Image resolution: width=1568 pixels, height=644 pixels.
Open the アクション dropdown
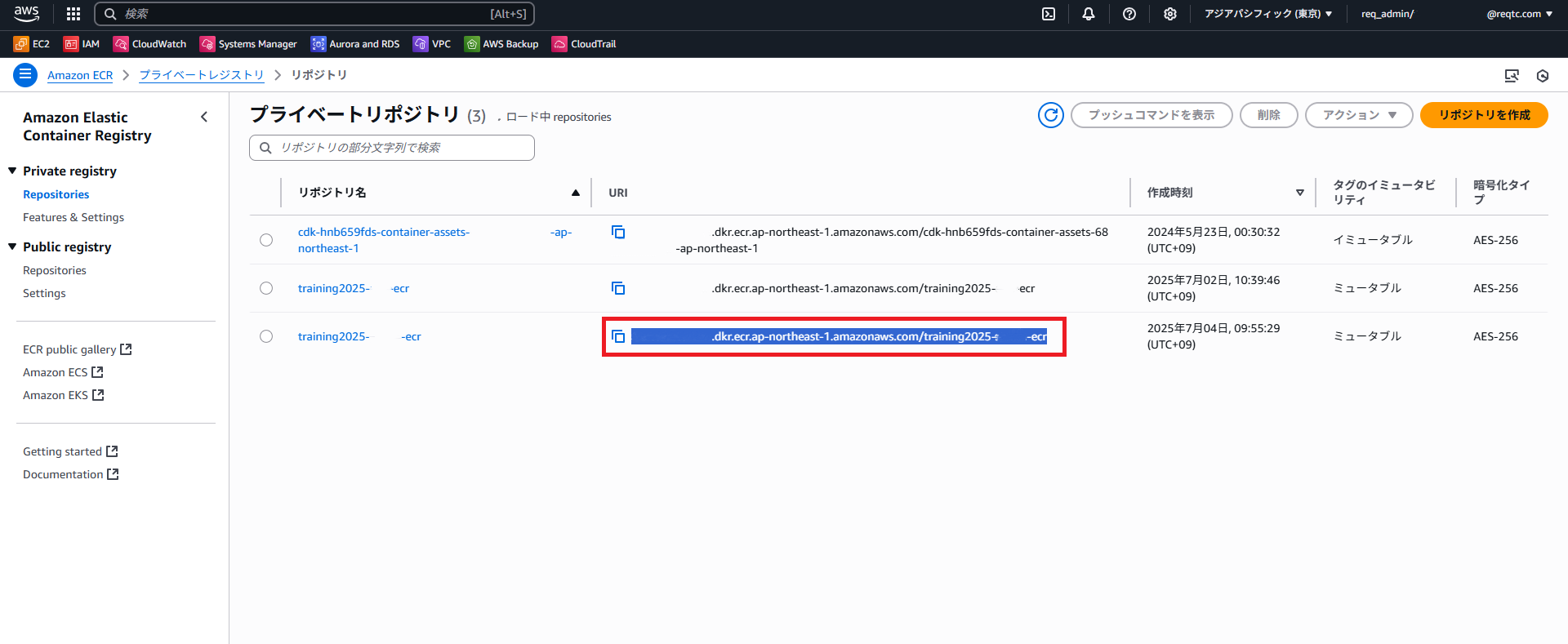[1359, 115]
